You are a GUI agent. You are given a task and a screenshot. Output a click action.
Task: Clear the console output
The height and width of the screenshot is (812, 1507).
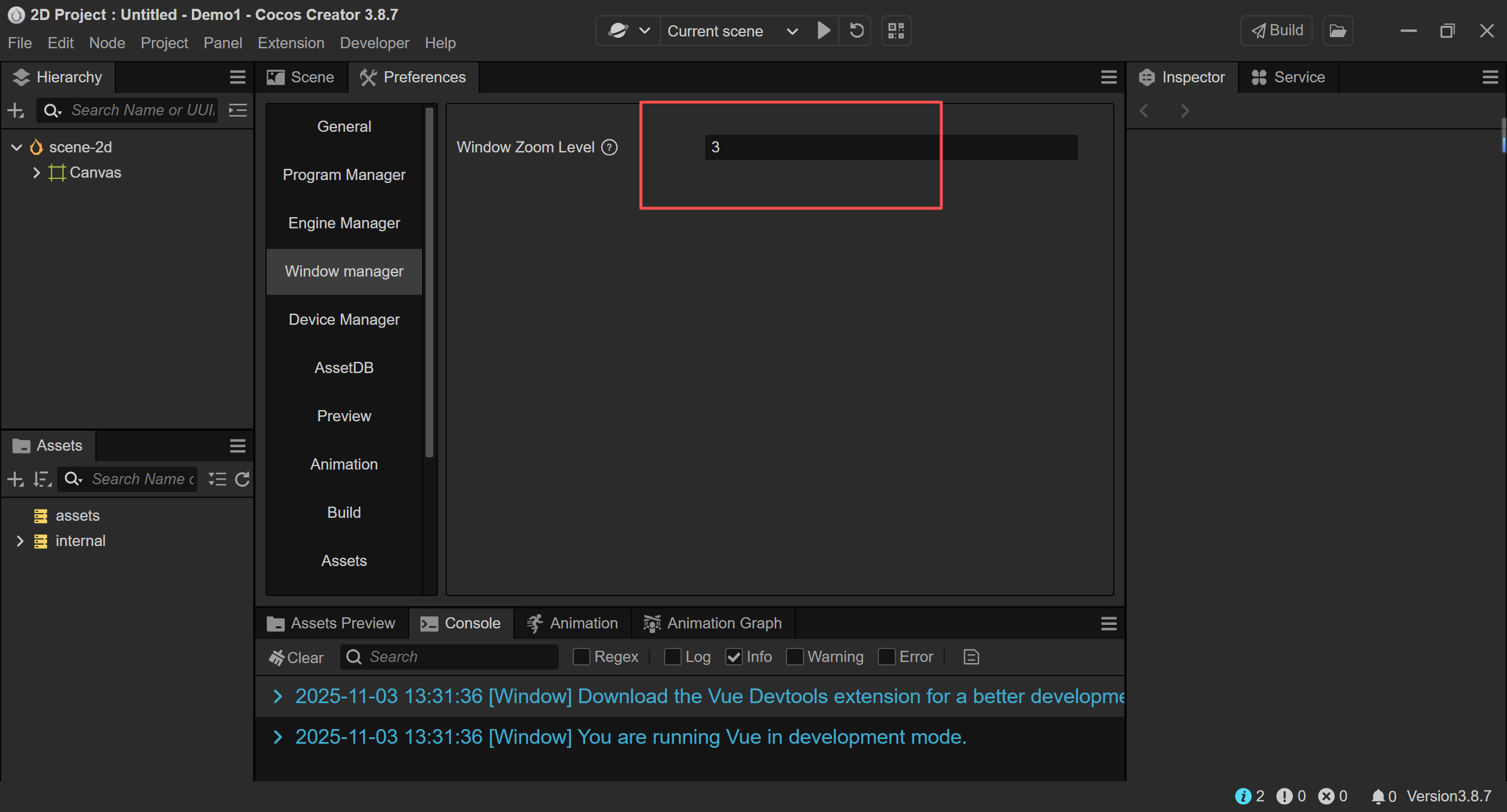296,657
